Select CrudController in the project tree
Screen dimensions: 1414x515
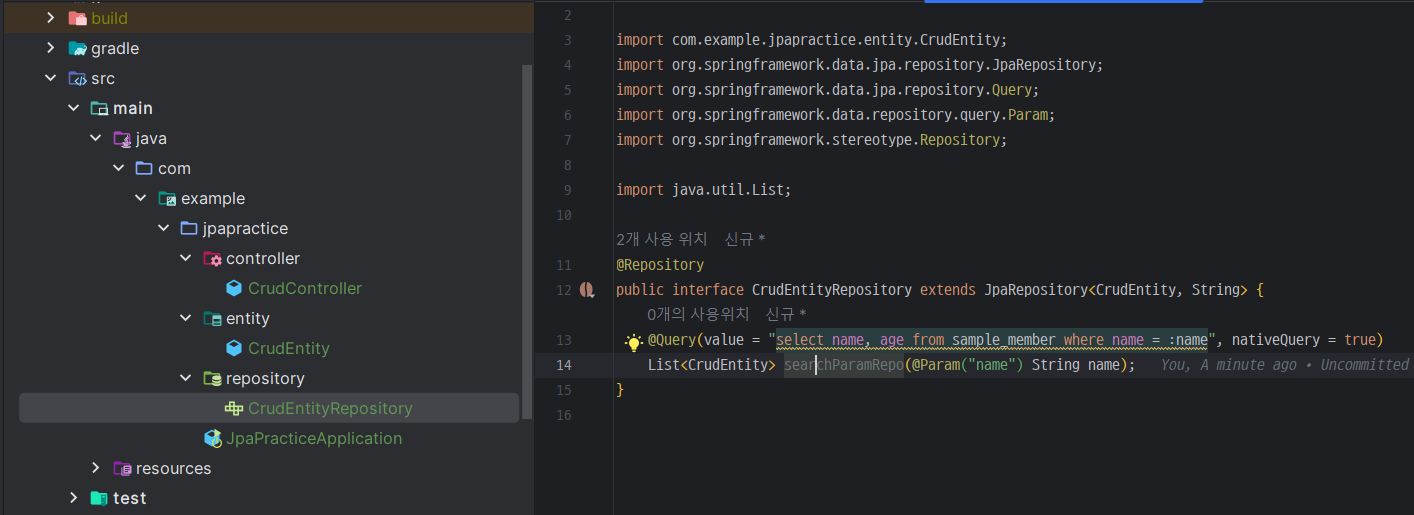(x=305, y=288)
